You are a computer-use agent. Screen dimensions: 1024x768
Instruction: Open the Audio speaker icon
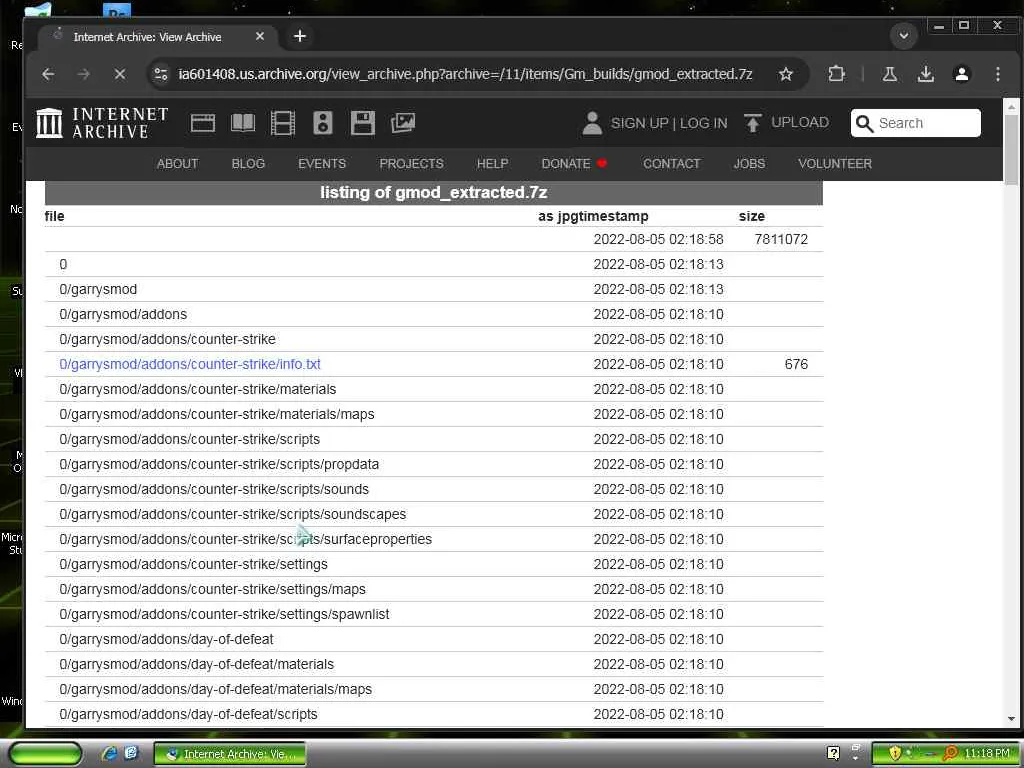[x=323, y=123]
